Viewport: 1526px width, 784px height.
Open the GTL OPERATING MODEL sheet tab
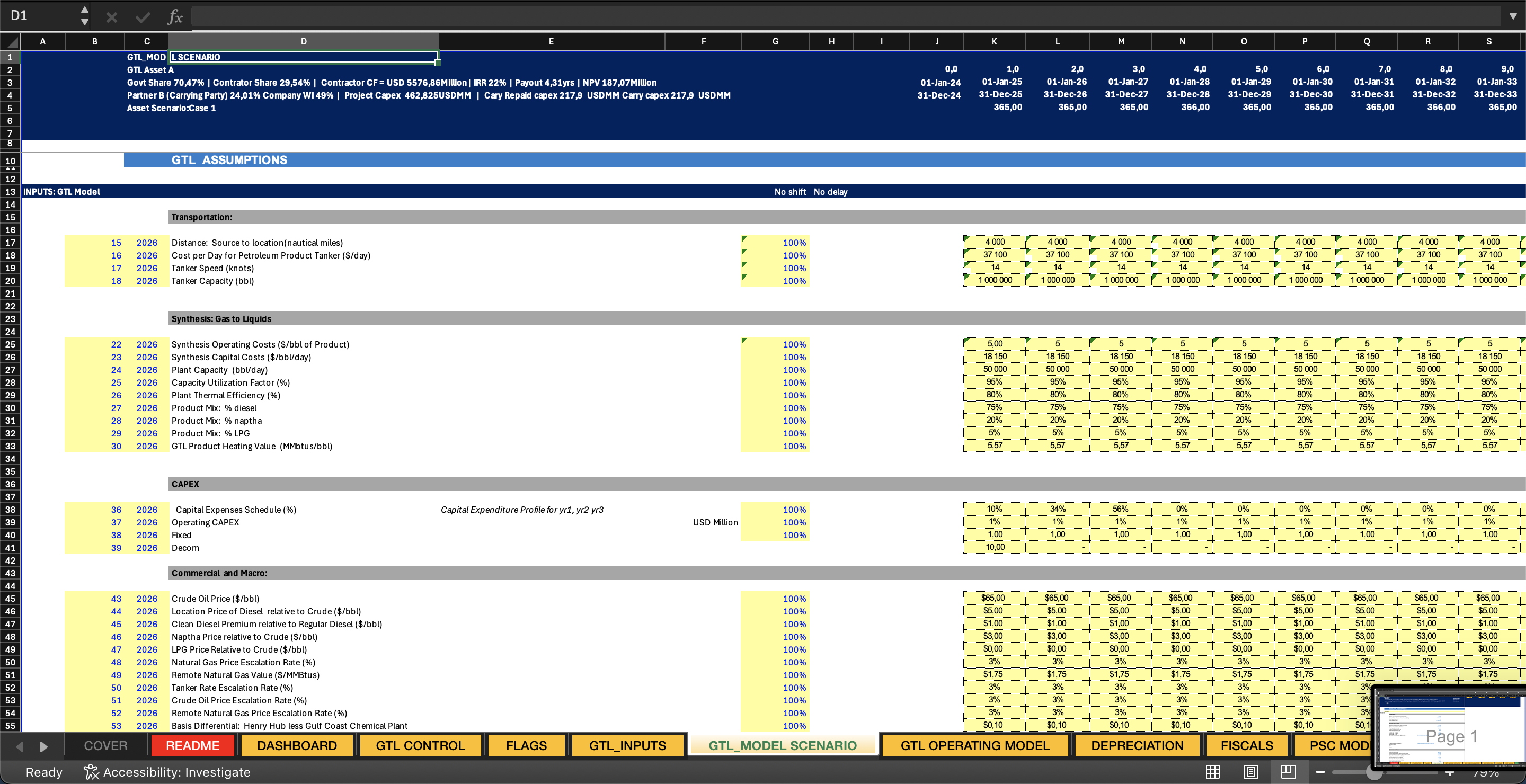[975, 745]
